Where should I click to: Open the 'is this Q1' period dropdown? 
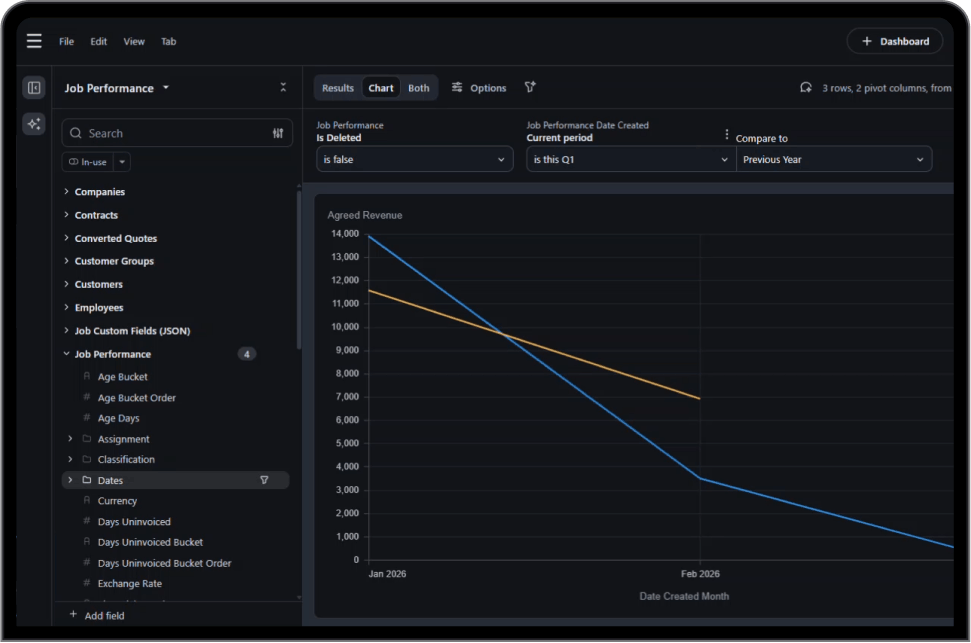pyautogui.click(x=631, y=159)
